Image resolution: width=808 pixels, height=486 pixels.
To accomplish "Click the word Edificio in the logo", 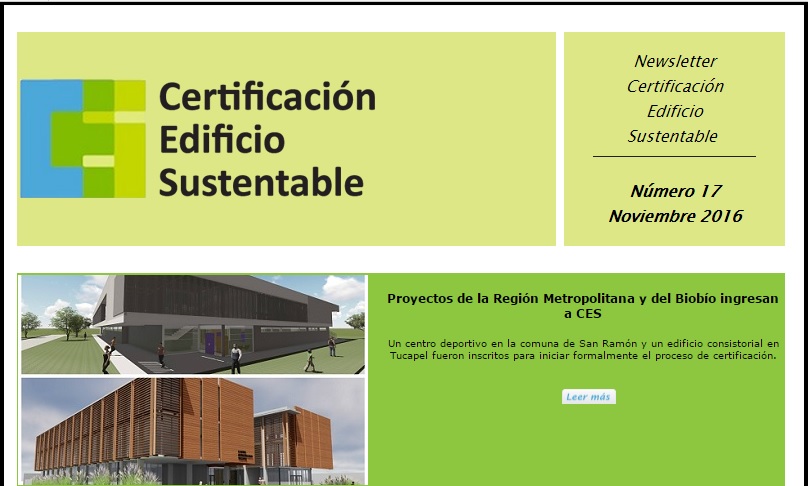I will (x=222, y=140).
